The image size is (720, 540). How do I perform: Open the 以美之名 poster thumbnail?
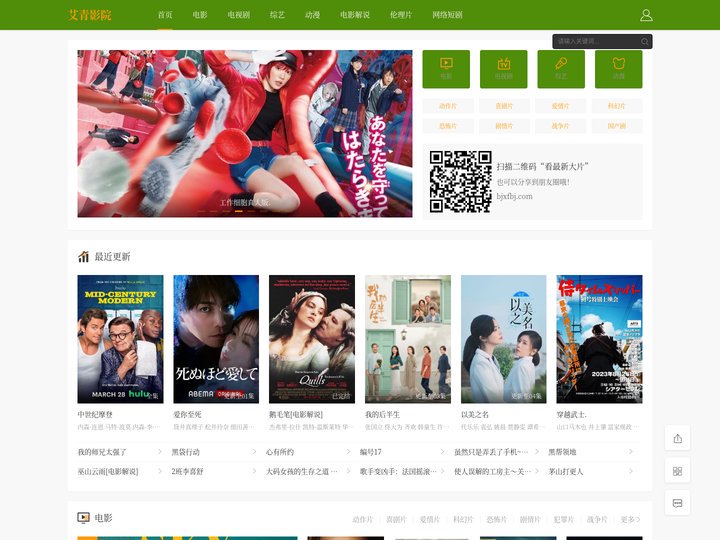pyautogui.click(x=504, y=339)
